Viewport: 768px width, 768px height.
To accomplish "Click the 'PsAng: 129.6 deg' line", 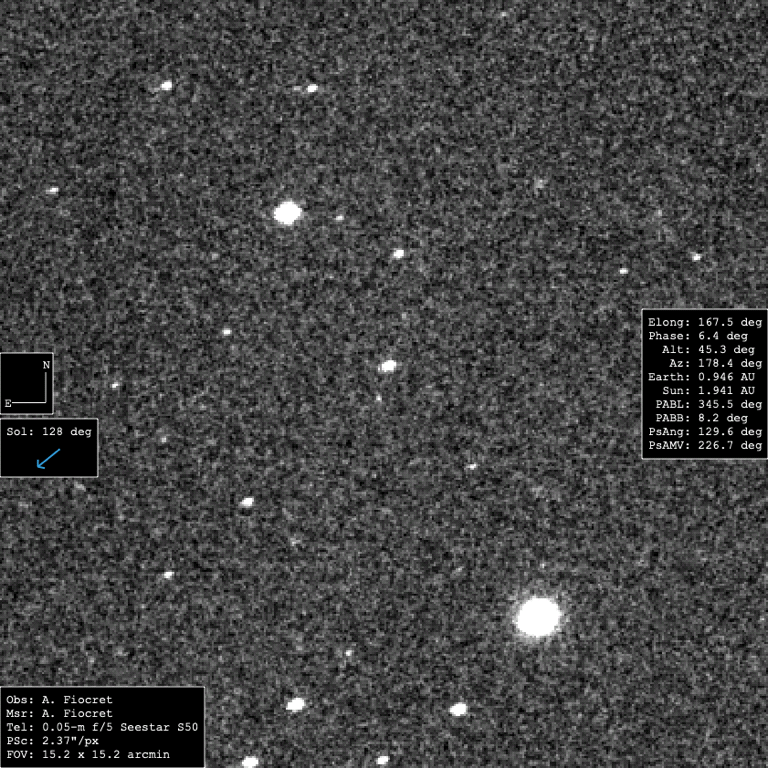I will point(705,432).
